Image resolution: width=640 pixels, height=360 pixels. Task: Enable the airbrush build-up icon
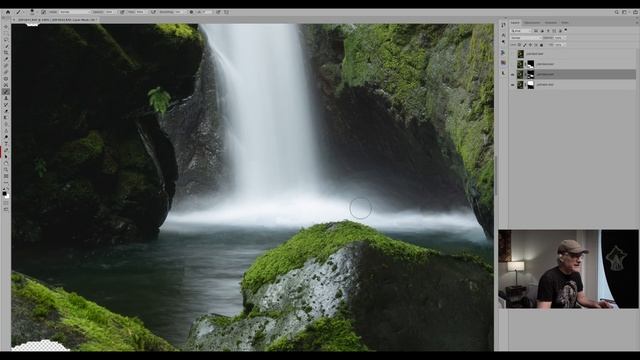(154, 12)
